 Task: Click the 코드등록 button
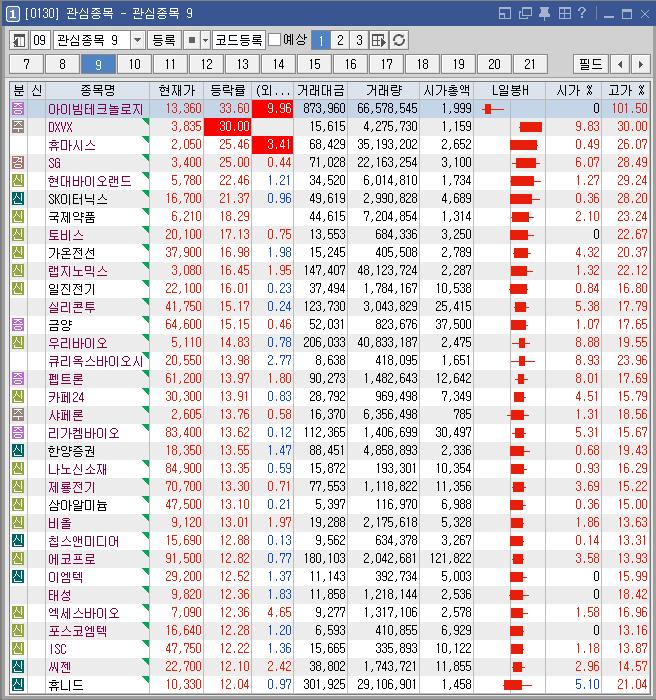[239, 41]
